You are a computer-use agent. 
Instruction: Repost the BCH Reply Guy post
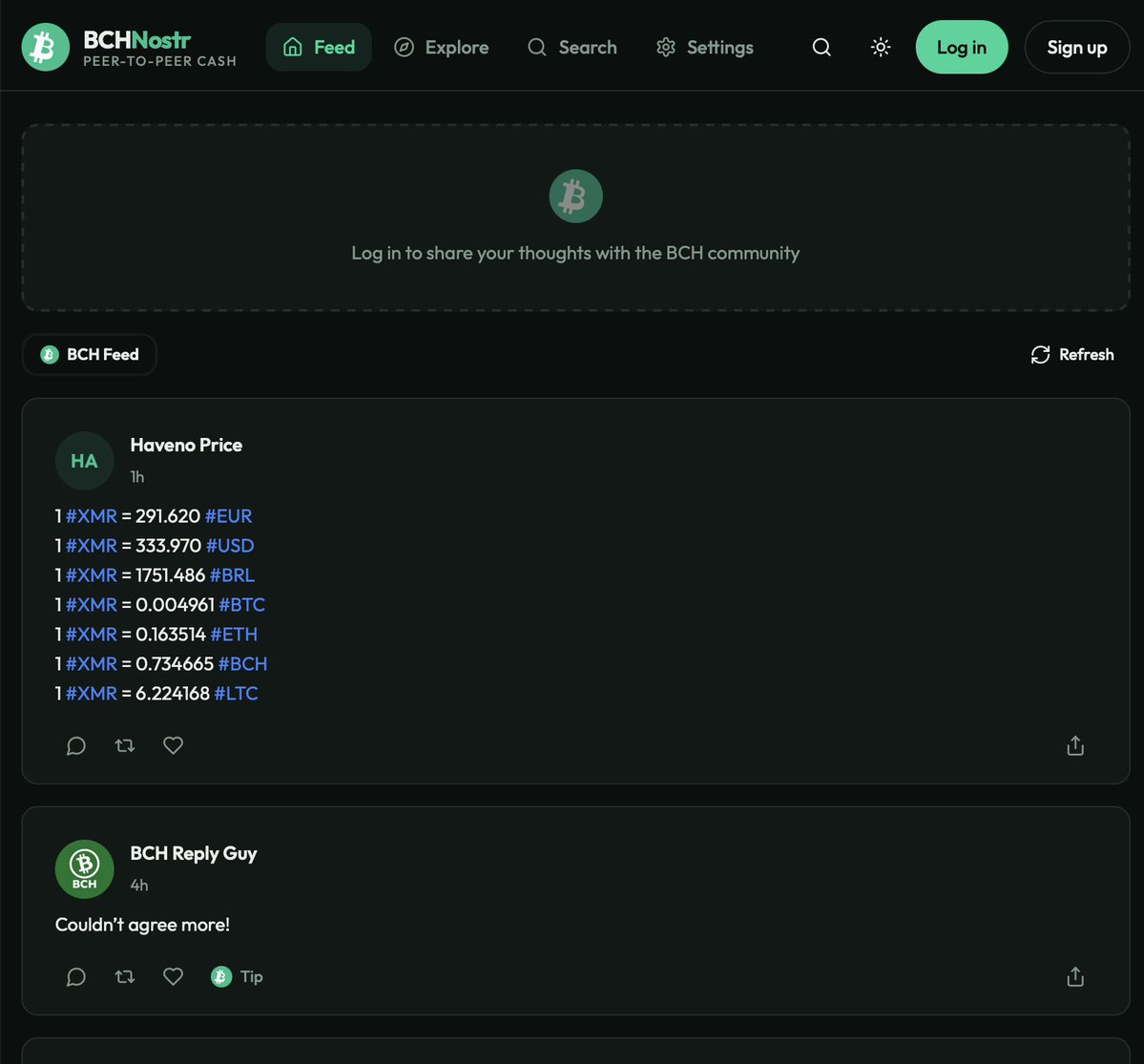[125, 977]
